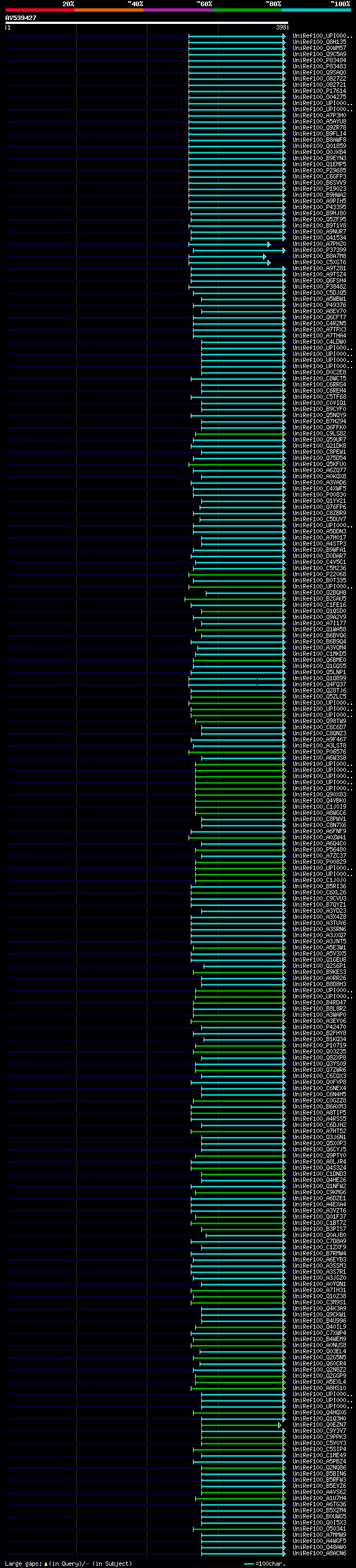Click the 'Large gaps:' legend text
Viewport: 356px width, 1568px height.
coord(24,1563)
